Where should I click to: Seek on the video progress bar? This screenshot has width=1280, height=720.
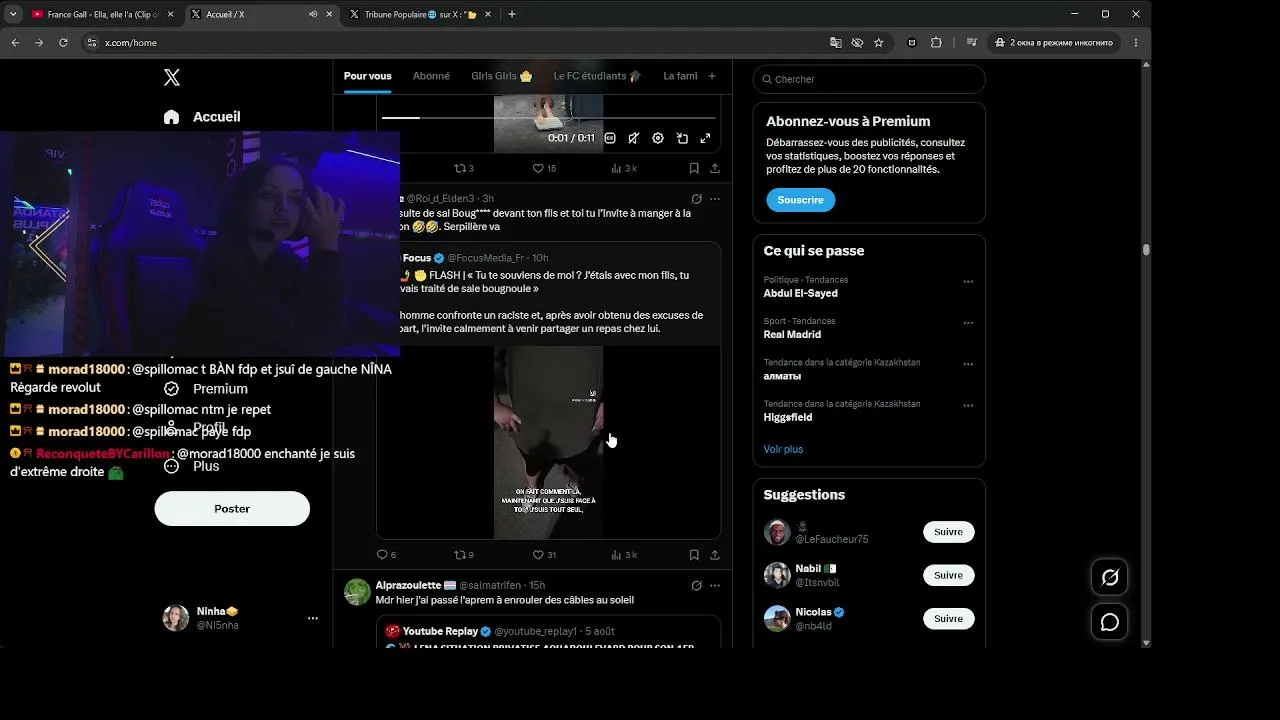point(549,118)
